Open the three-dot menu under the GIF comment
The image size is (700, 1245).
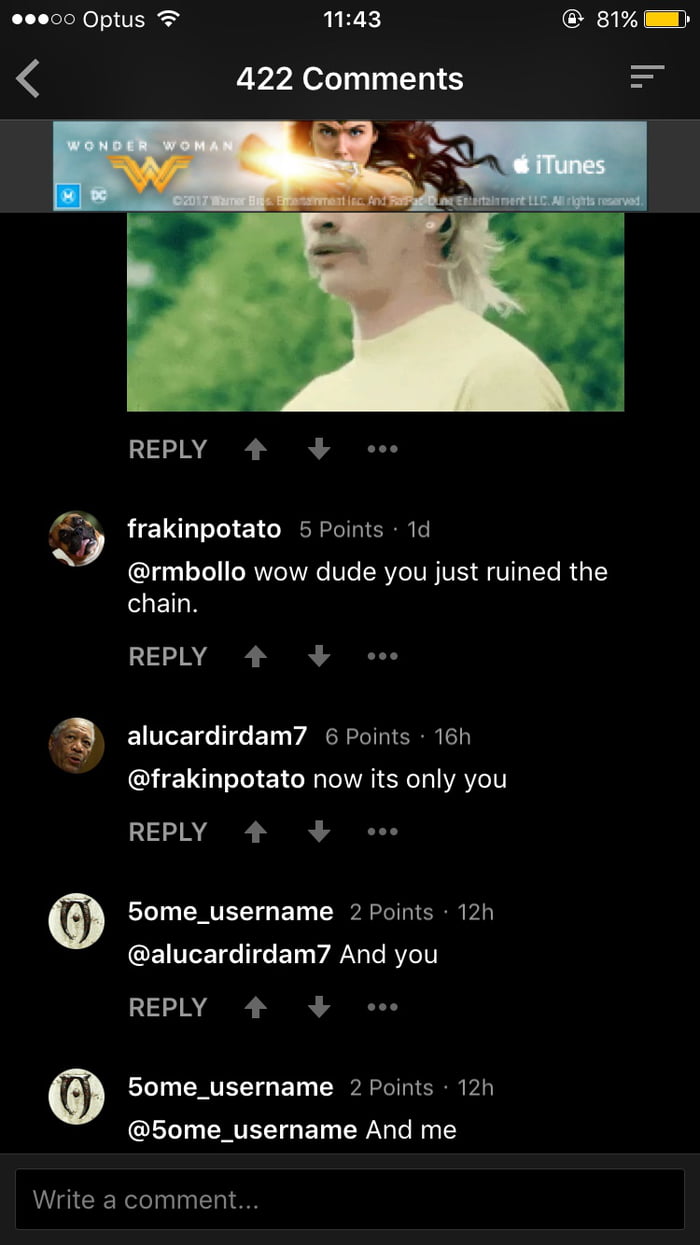(382, 449)
